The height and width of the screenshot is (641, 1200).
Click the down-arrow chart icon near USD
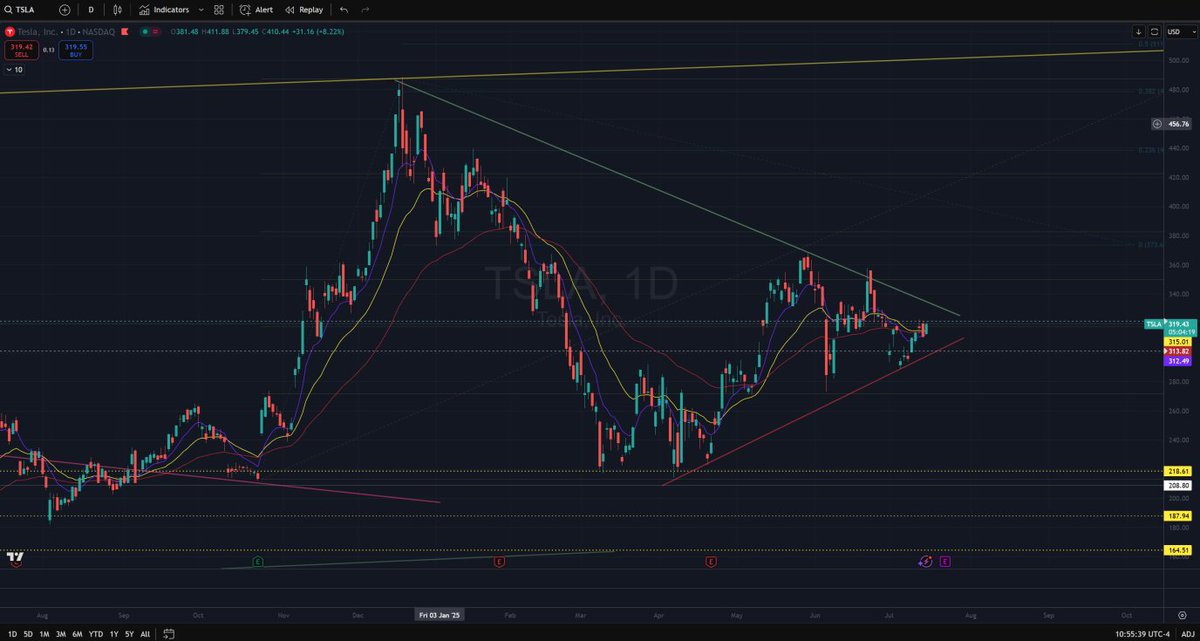point(1141,32)
